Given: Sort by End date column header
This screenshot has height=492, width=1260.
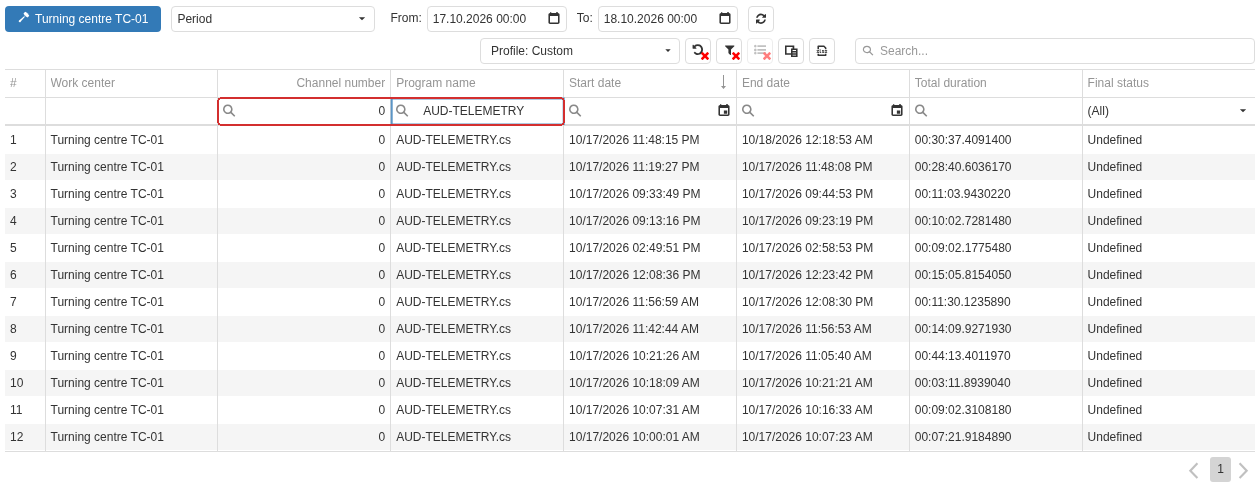Looking at the screenshot, I should coord(823,83).
